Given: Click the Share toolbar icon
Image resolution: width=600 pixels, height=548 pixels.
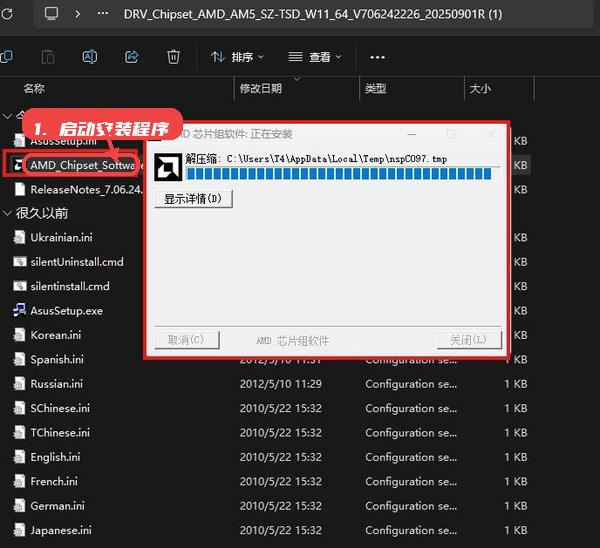Looking at the screenshot, I should (132, 57).
